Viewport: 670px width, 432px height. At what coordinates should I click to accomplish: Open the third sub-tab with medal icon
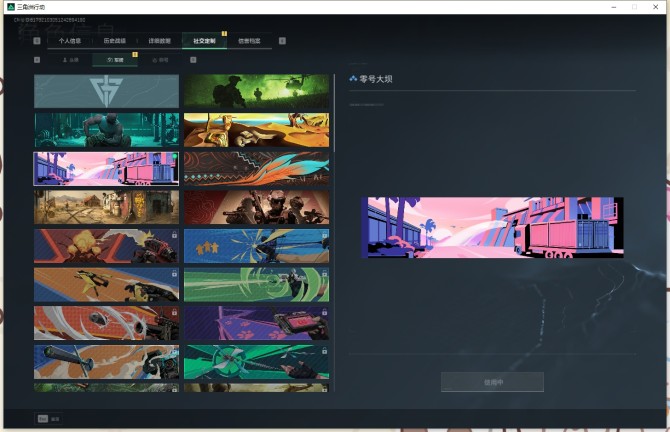point(160,60)
